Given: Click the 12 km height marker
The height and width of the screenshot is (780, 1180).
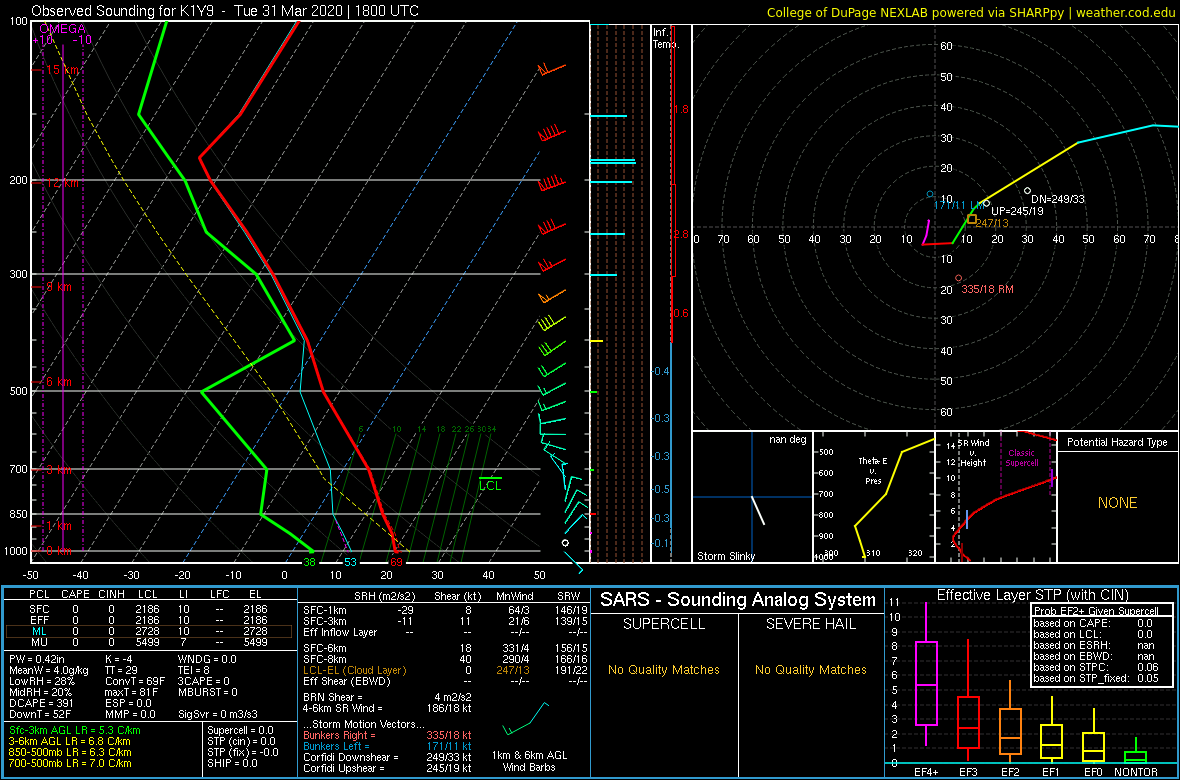Looking at the screenshot, I should [60, 182].
